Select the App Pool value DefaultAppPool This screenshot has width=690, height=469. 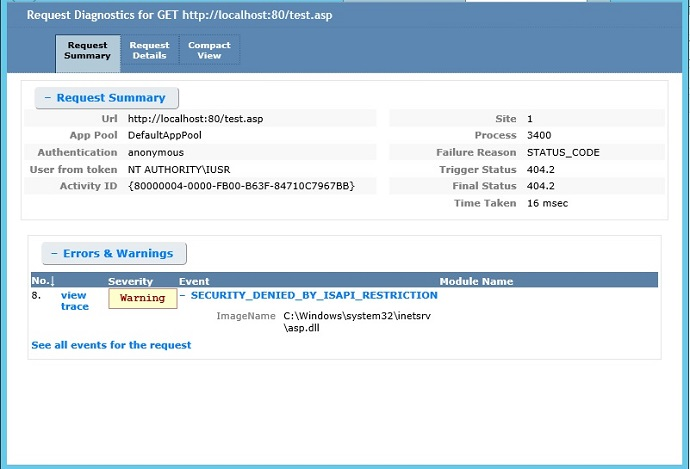(x=165, y=135)
